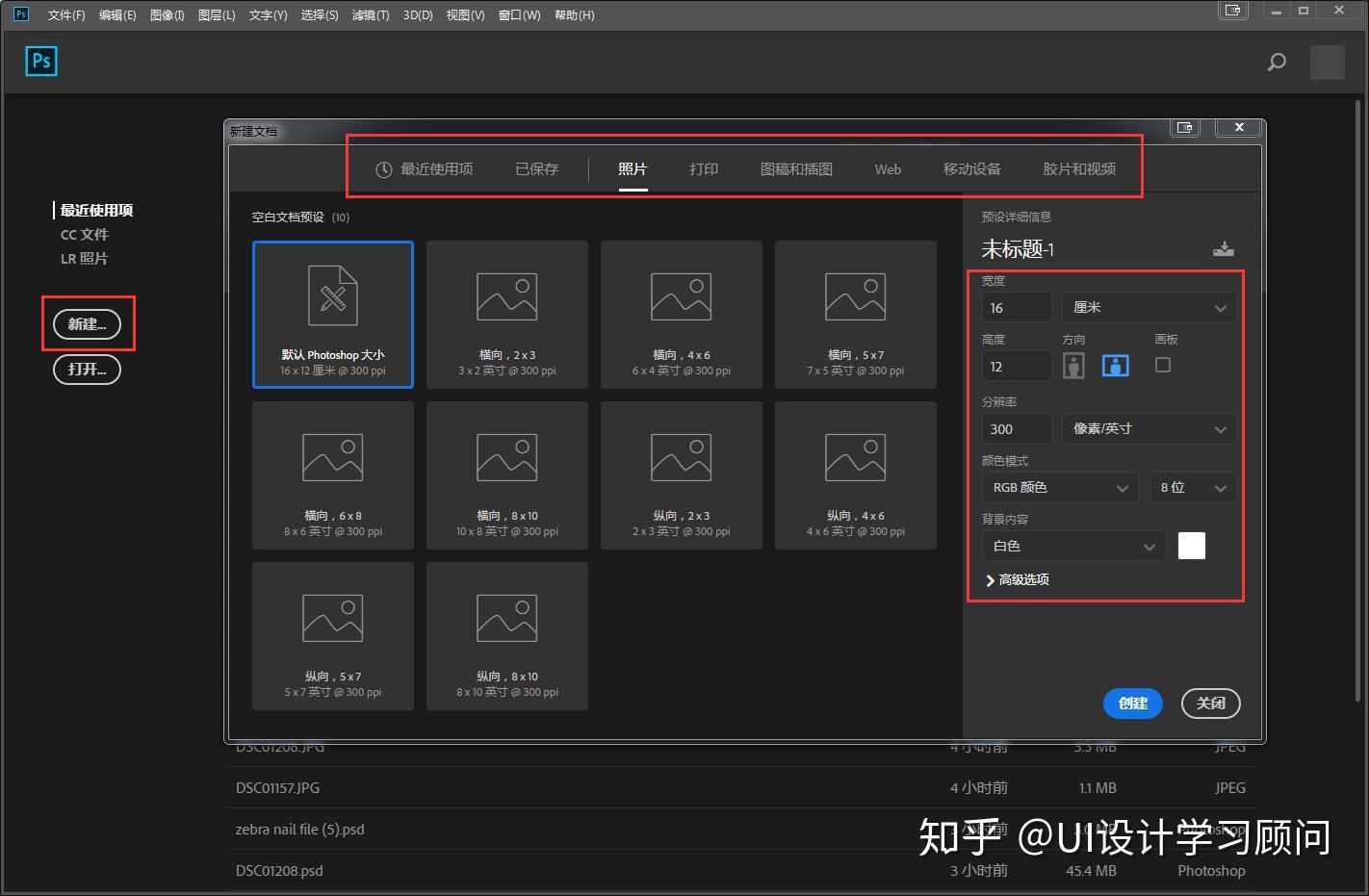Screen dimensions: 1369x896
Task: Open the 滤镜(T) menu
Action: tap(371, 15)
